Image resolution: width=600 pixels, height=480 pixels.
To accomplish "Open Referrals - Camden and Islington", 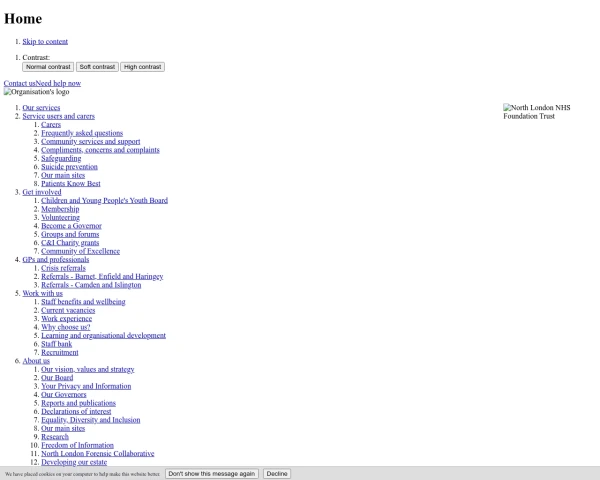I will (91, 285).
